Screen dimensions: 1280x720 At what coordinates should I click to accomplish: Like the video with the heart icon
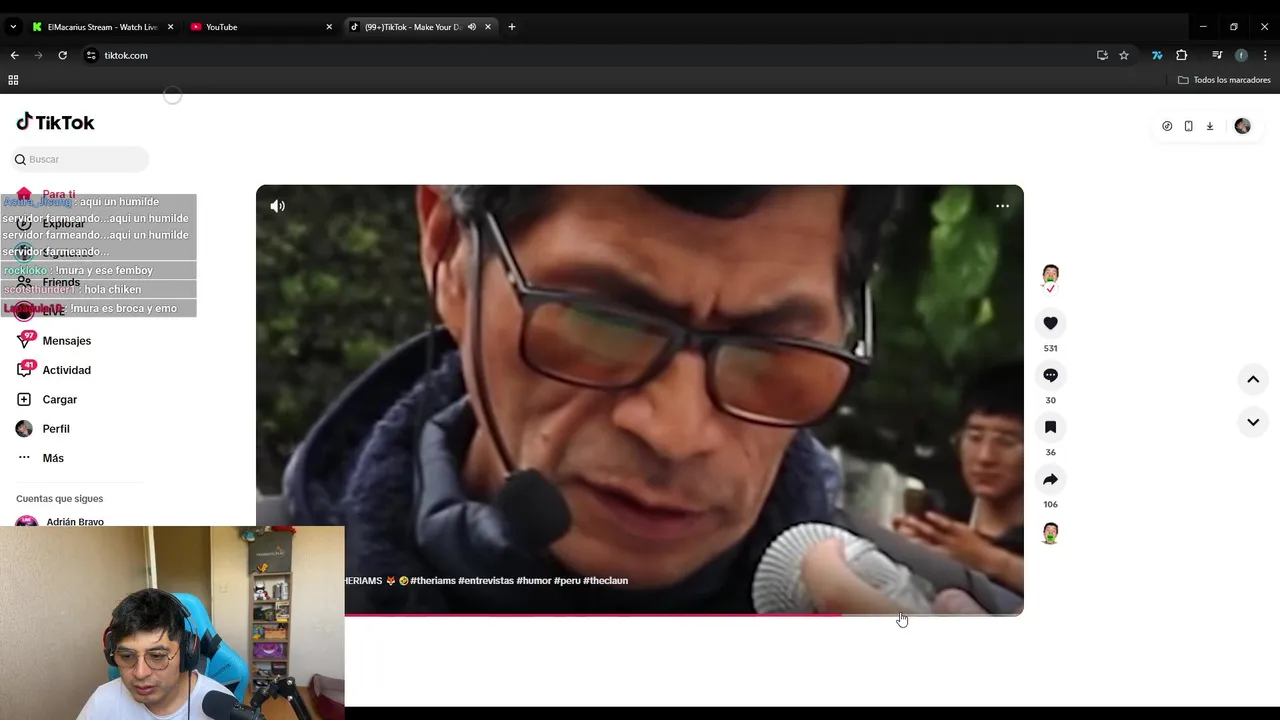[x=1050, y=323]
